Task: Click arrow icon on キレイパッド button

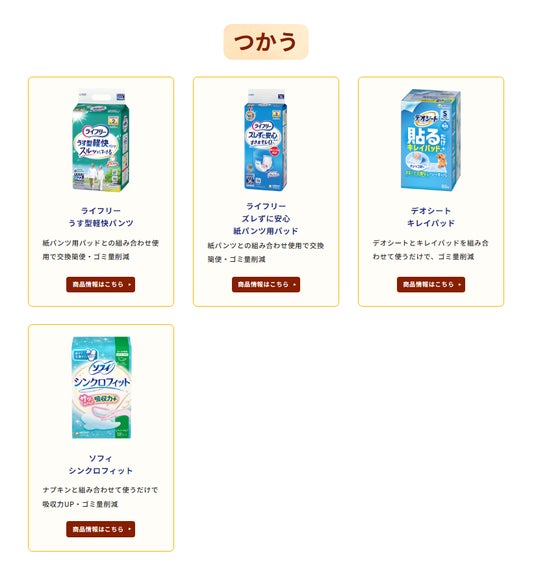Action: [459, 285]
